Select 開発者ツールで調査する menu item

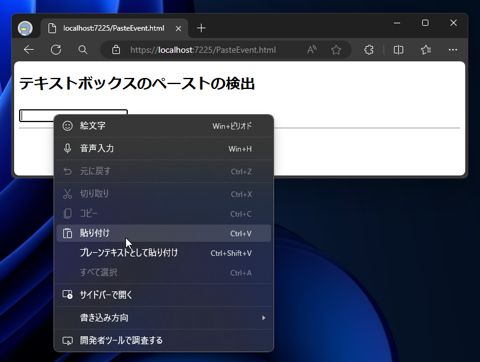(164, 340)
